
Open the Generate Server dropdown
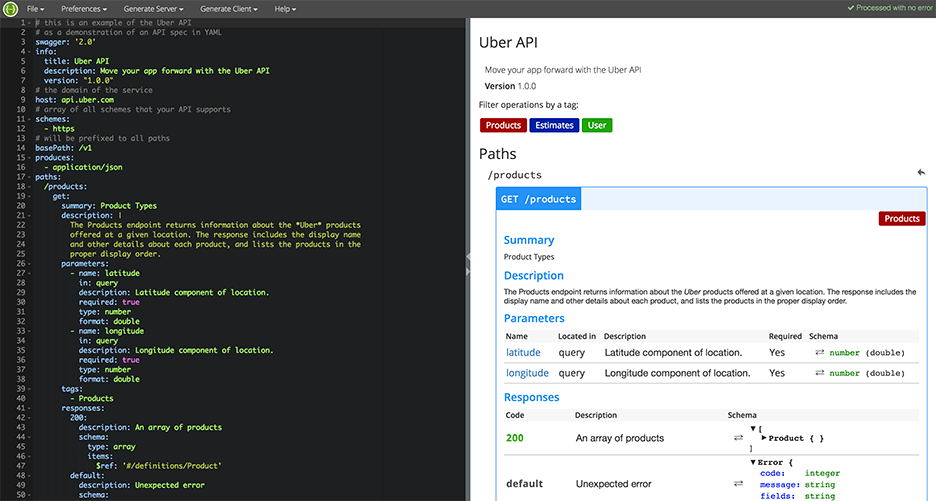coord(155,8)
